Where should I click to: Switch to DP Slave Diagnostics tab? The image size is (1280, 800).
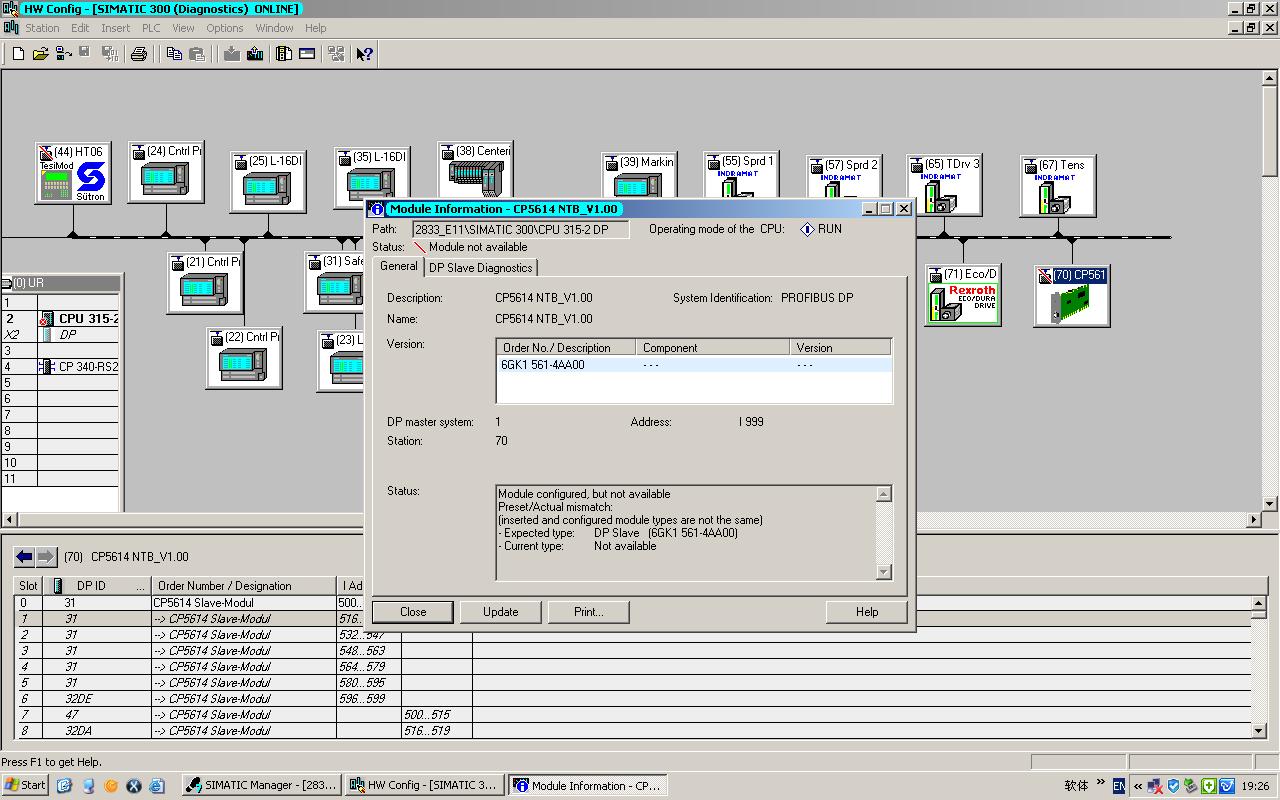480,268
